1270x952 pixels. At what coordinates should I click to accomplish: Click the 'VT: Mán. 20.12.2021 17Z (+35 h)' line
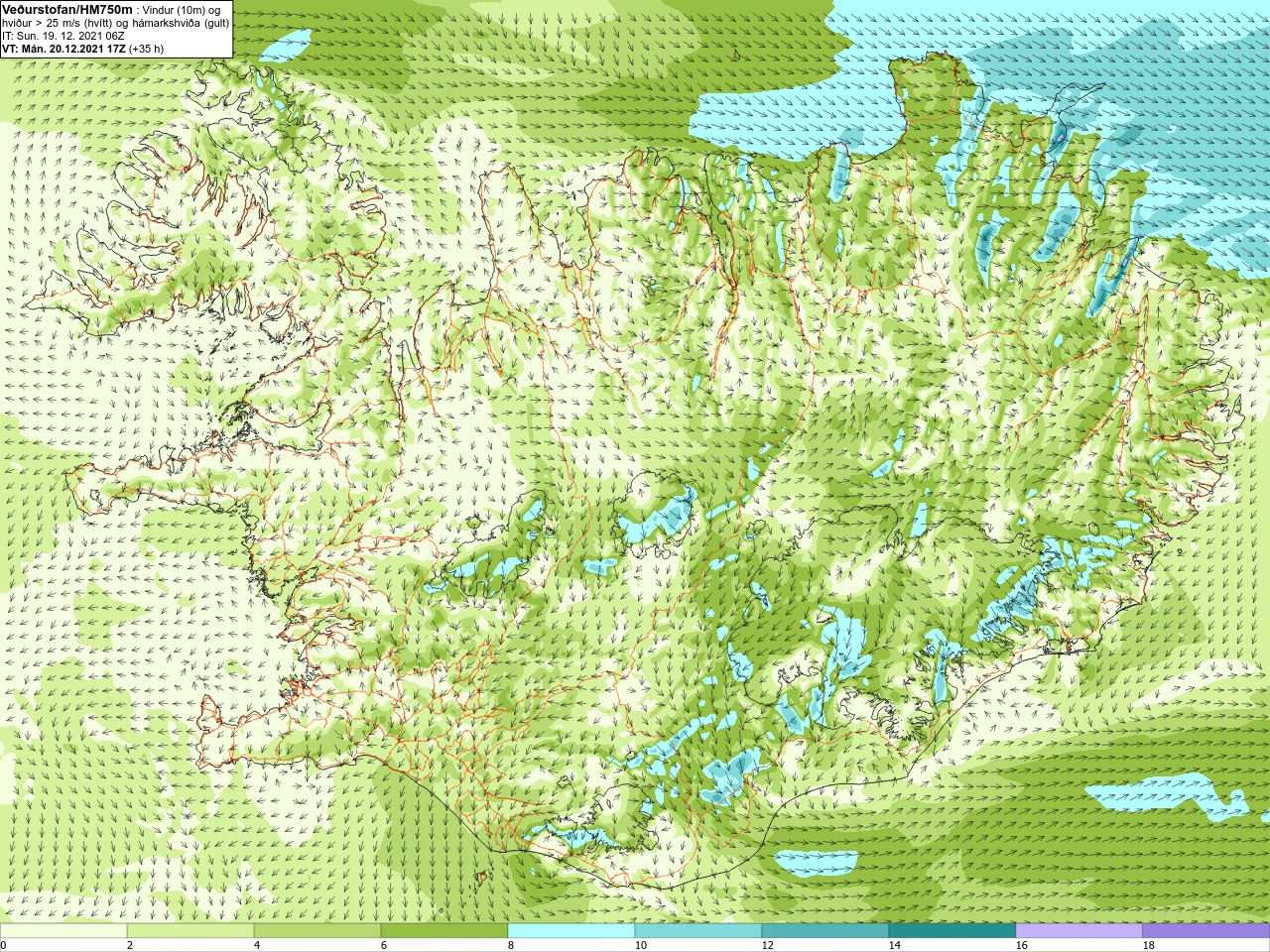(x=83, y=48)
